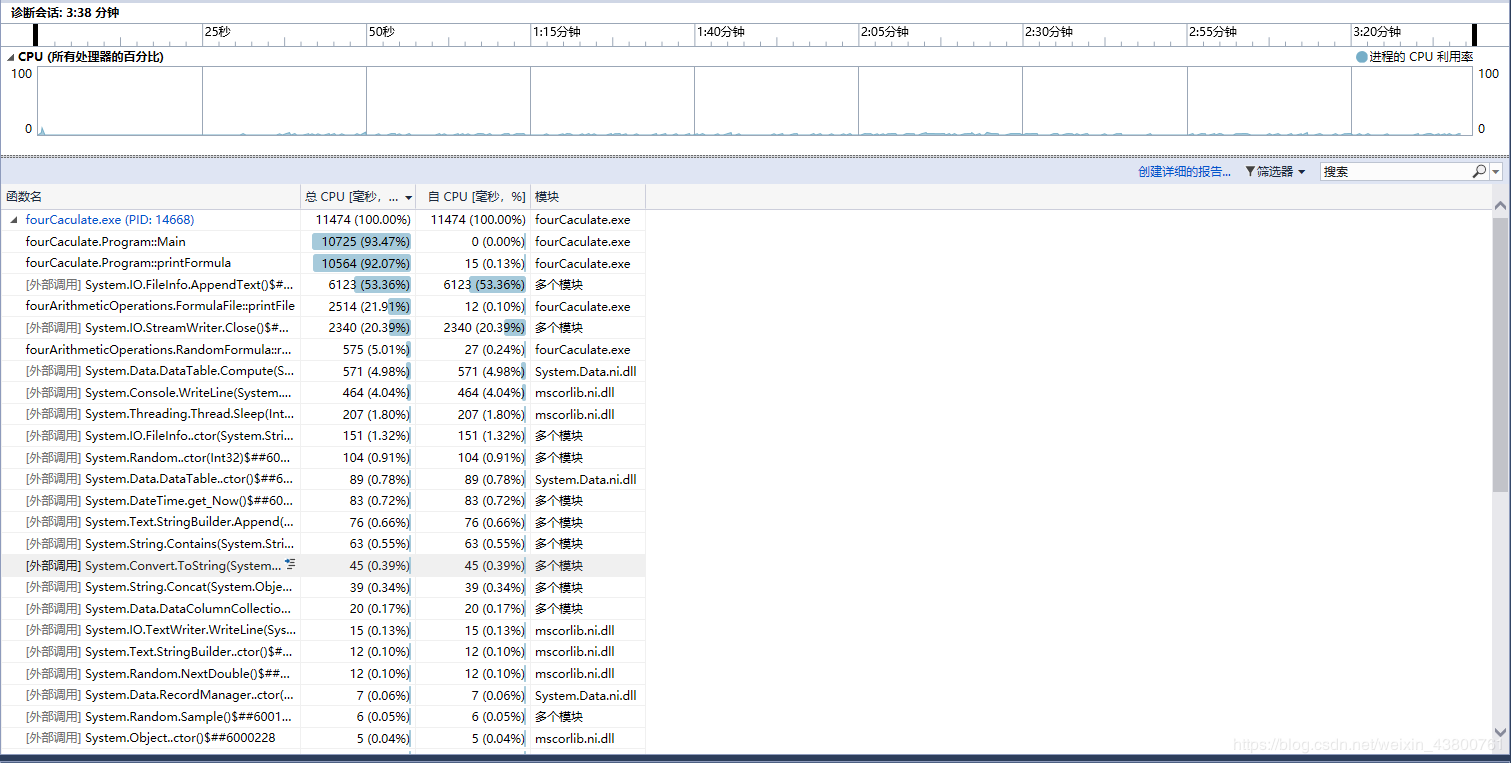1511x763 pixels.
Task: Click the right timeline selection handle
Action: click(1474, 35)
